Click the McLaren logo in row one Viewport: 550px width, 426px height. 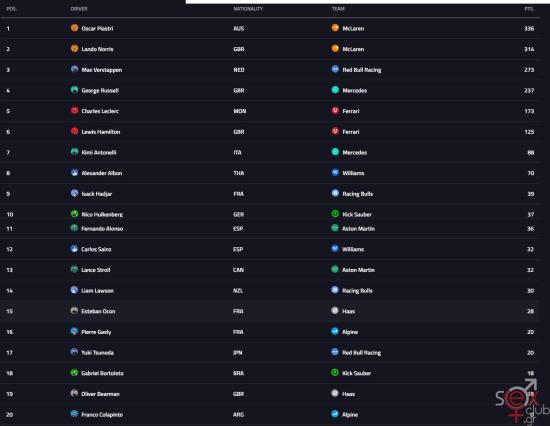[335, 28]
